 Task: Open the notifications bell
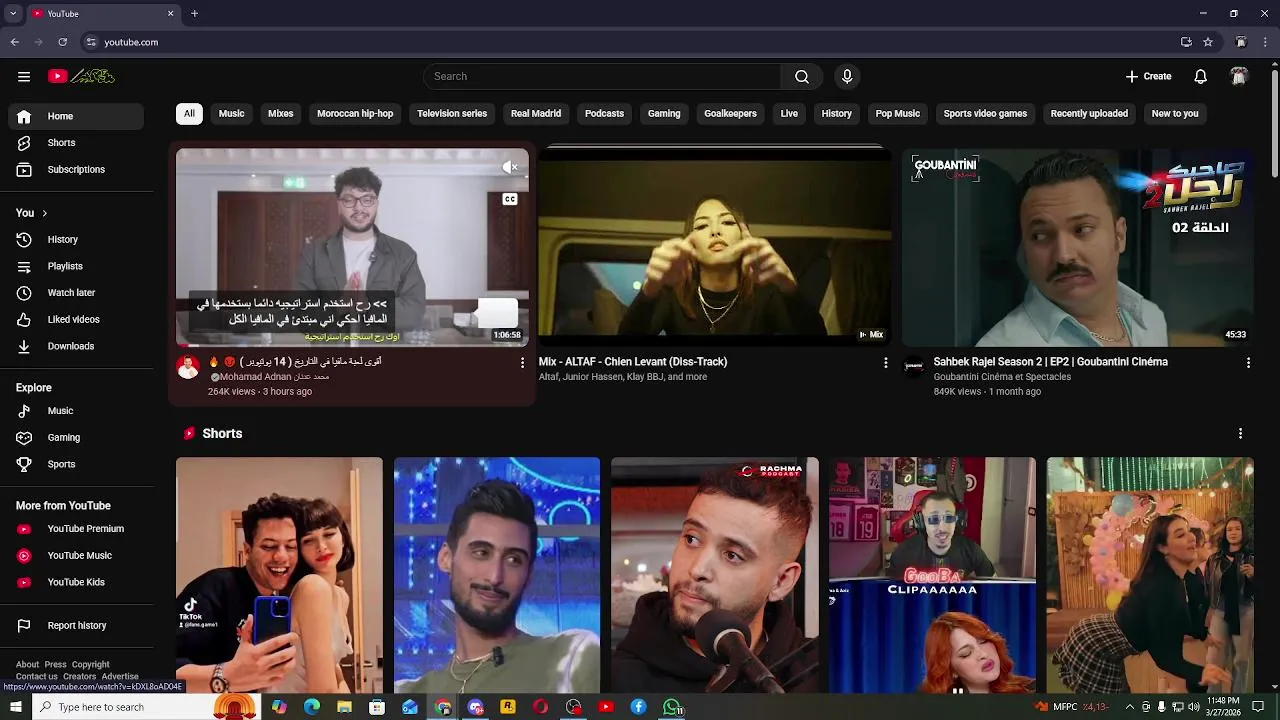coord(1201,76)
